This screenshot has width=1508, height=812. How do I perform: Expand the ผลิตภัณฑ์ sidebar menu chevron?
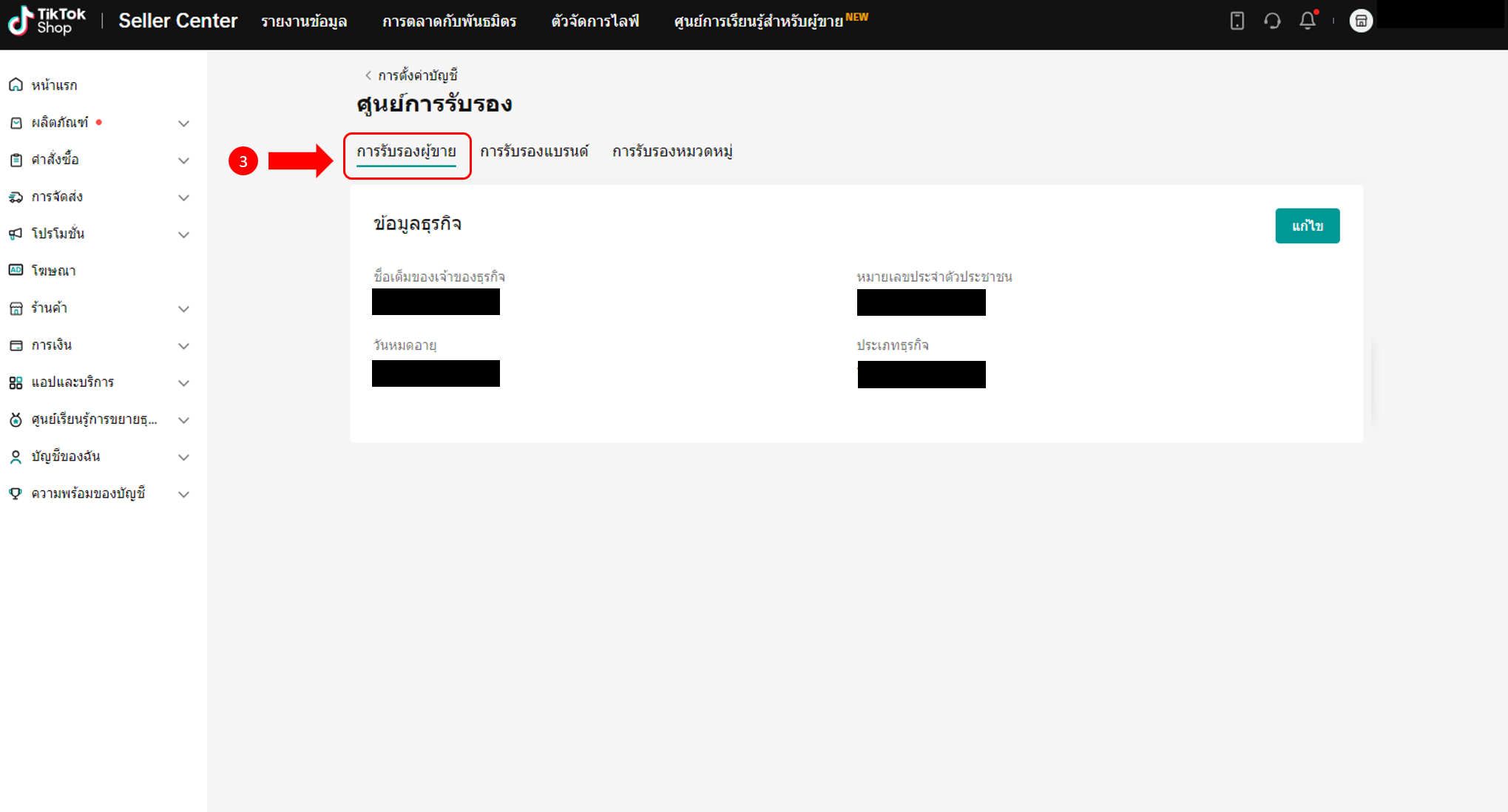(183, 124)
